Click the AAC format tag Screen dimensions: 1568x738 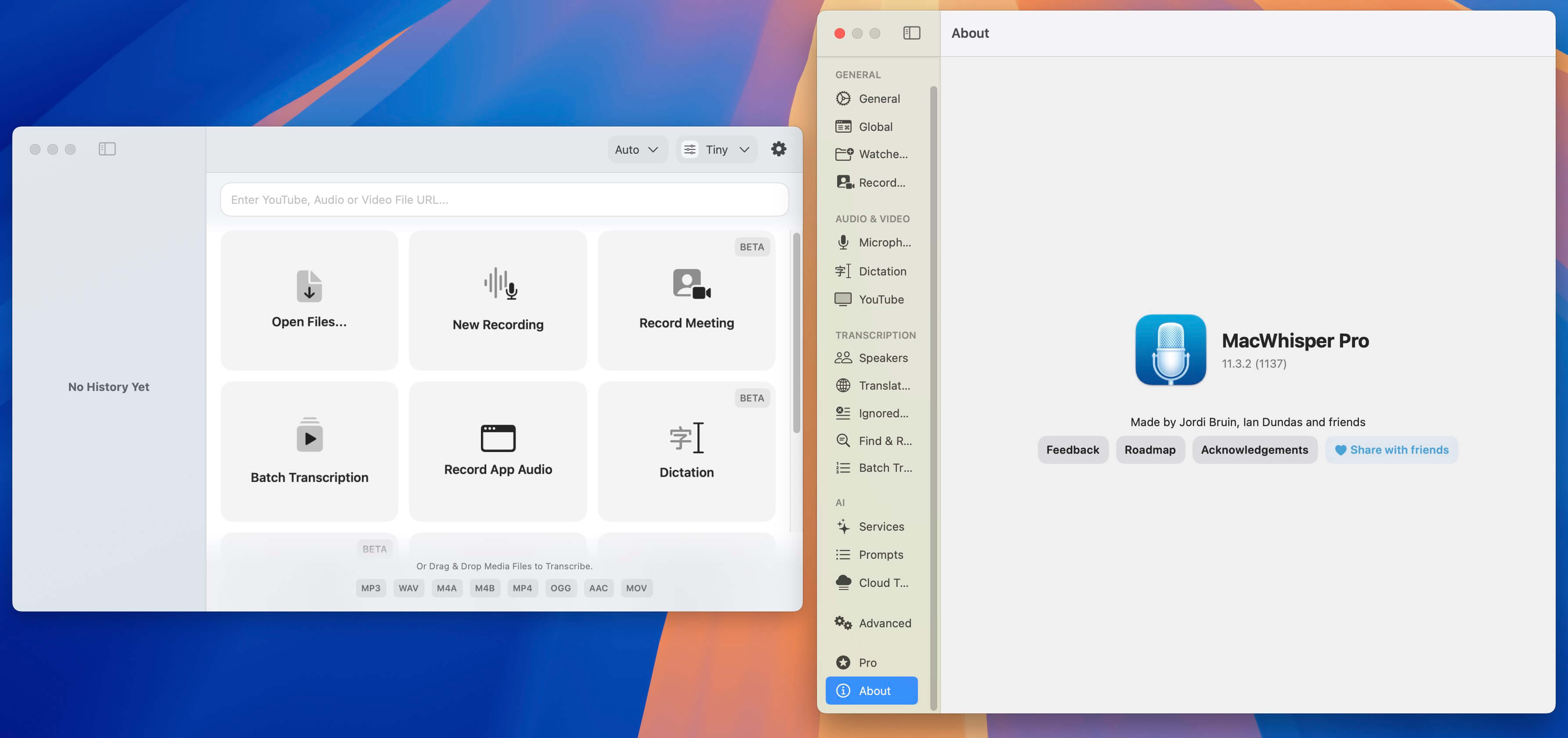598,588
